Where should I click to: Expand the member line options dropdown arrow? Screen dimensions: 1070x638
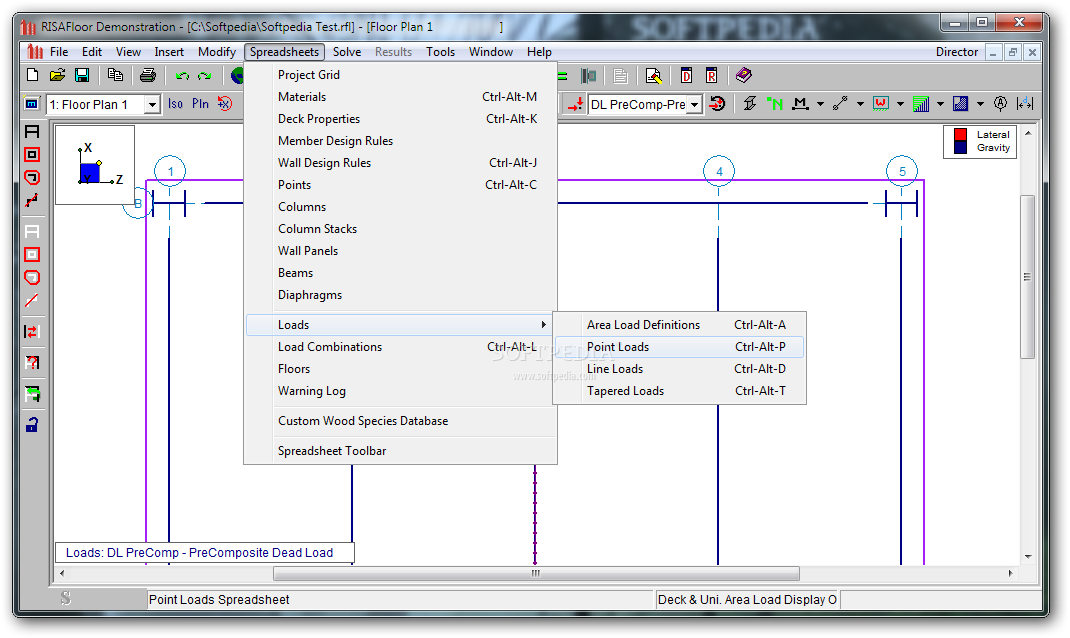860,104
